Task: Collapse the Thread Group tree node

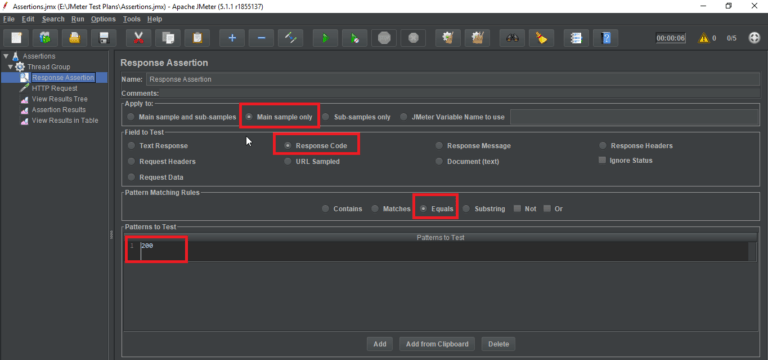Action: pos(10,67)
